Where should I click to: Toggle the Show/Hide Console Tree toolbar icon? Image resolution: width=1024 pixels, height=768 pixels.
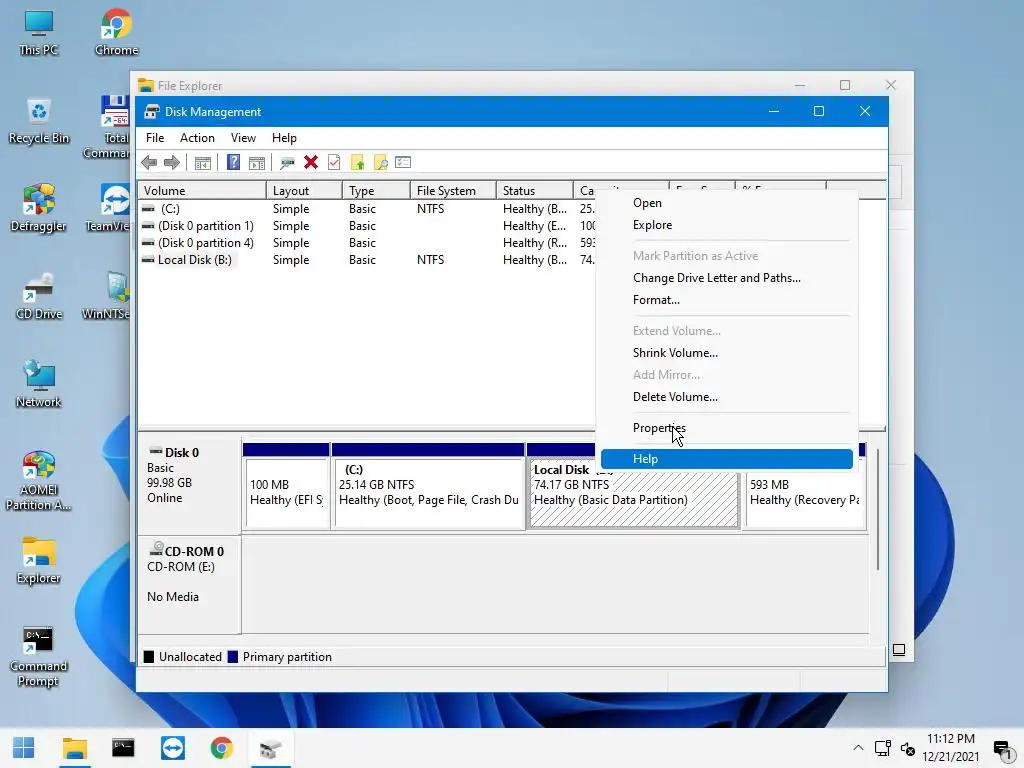pyautogui.click(x=203, y=163)
